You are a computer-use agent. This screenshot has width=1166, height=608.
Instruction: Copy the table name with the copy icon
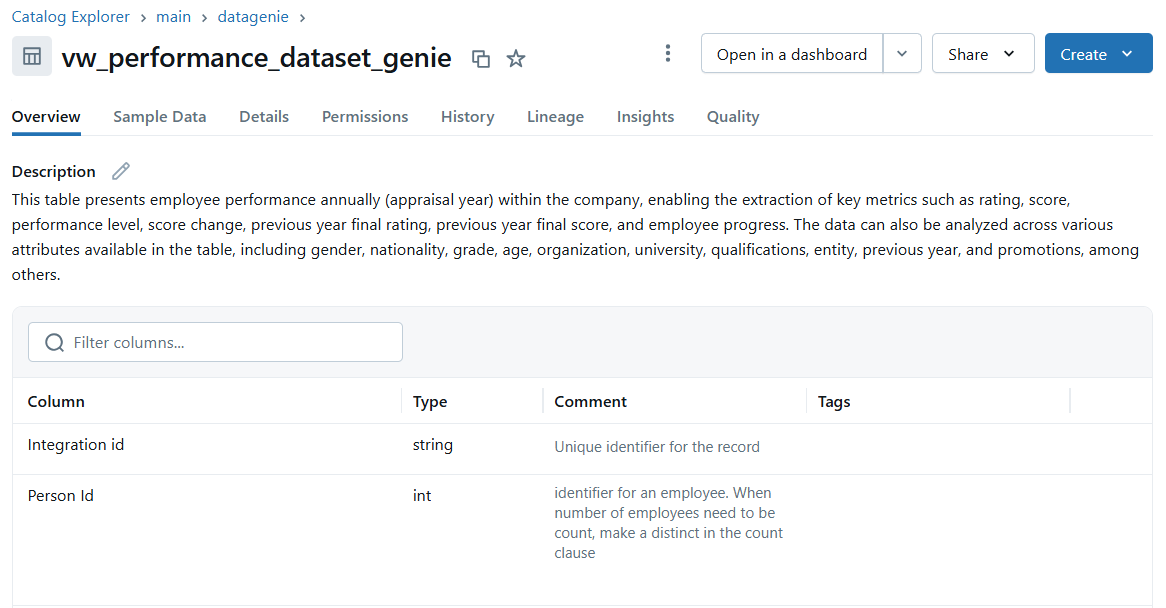481,59
